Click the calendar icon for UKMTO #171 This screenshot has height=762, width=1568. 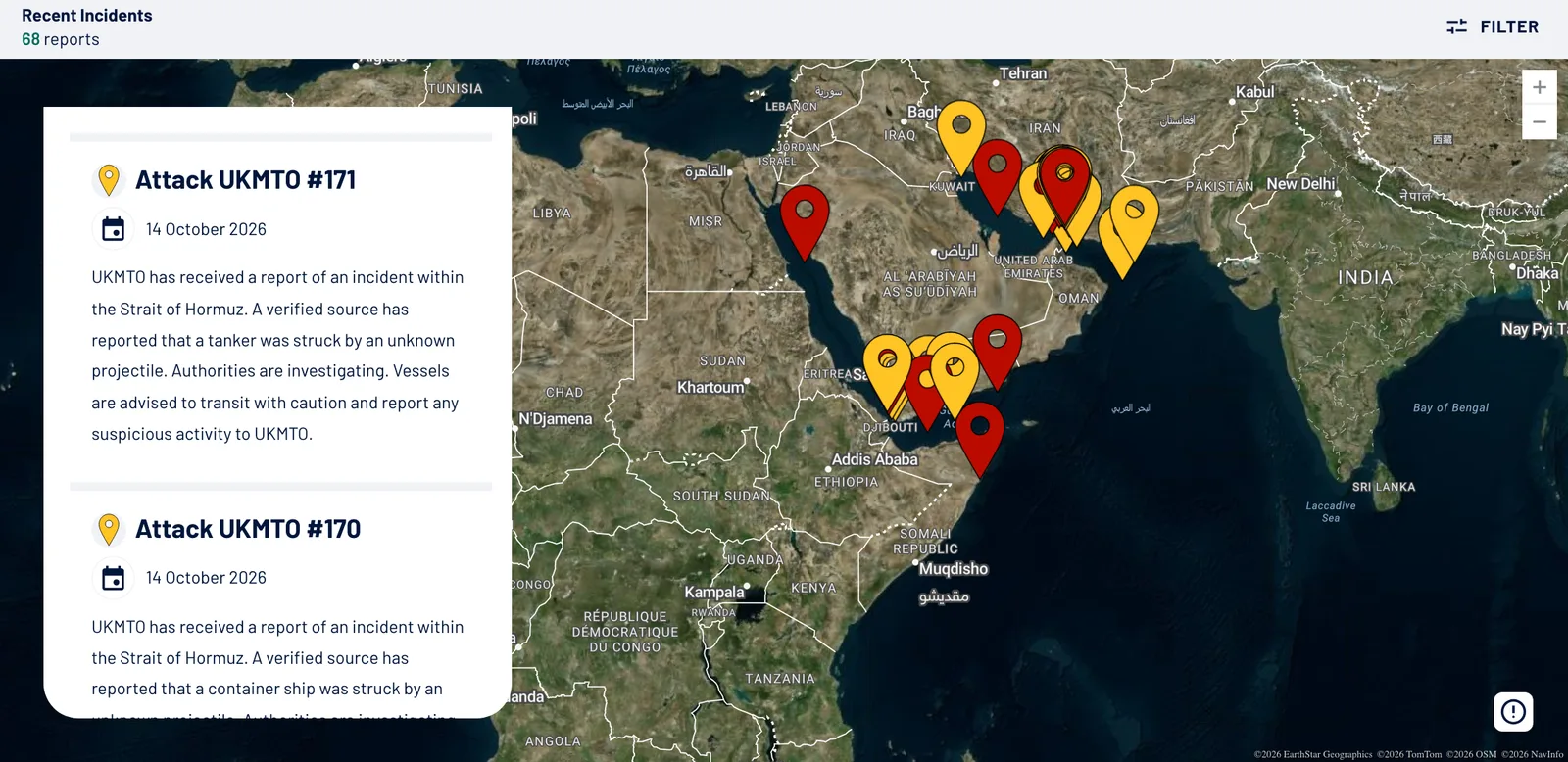(114, 229)
